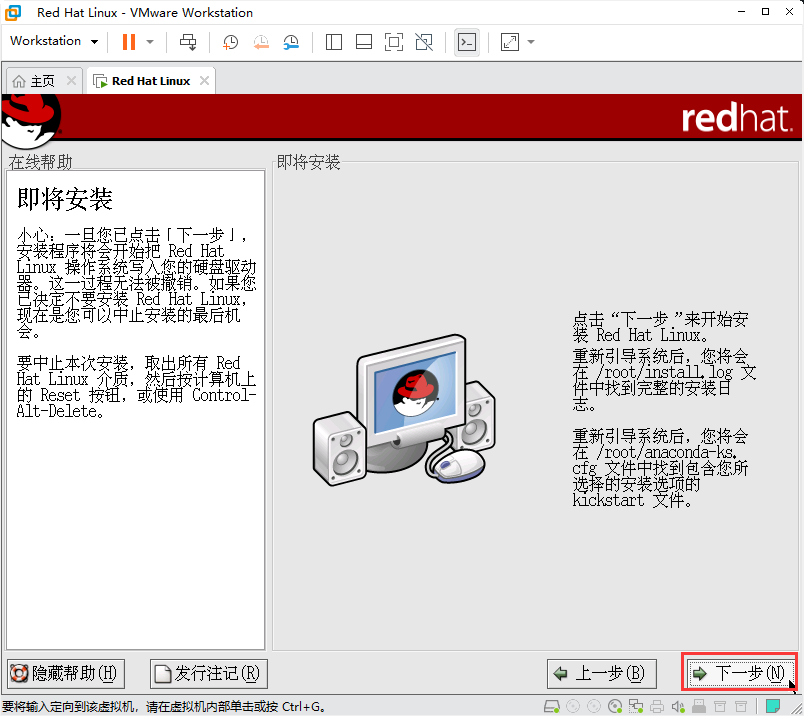Pause the virtual machine
This screenshot has width=804, height=716.
(x=129, y=42)
